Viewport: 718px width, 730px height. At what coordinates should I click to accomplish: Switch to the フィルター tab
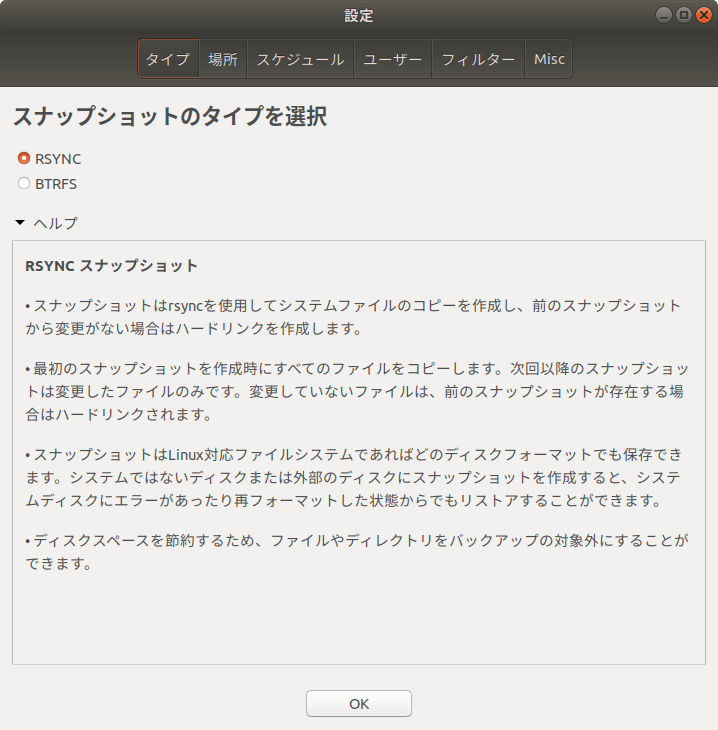click(x=478, y=59)
